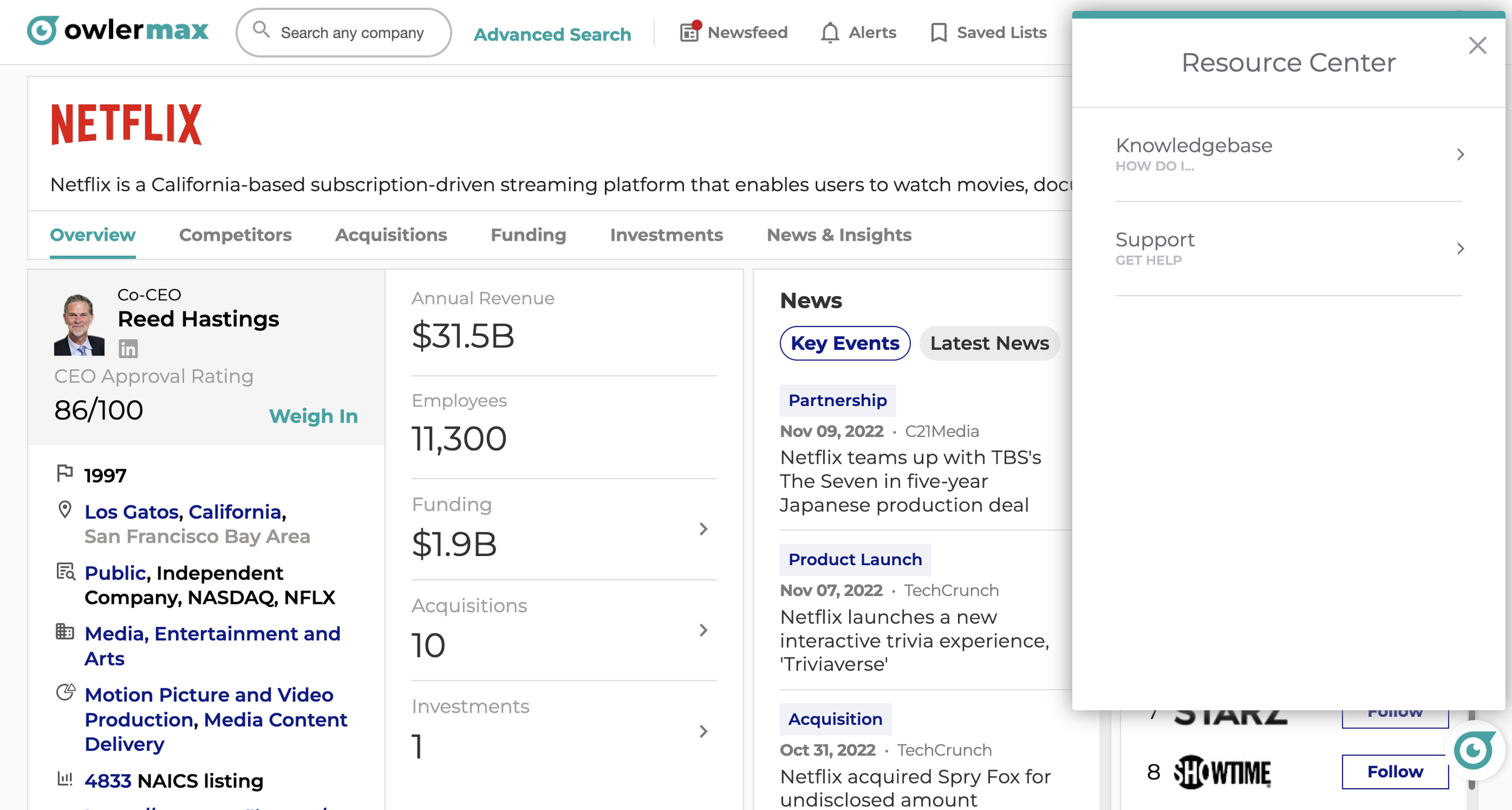
Task: Switch to the News & Insights tab
Action: [x=839, y=235]
